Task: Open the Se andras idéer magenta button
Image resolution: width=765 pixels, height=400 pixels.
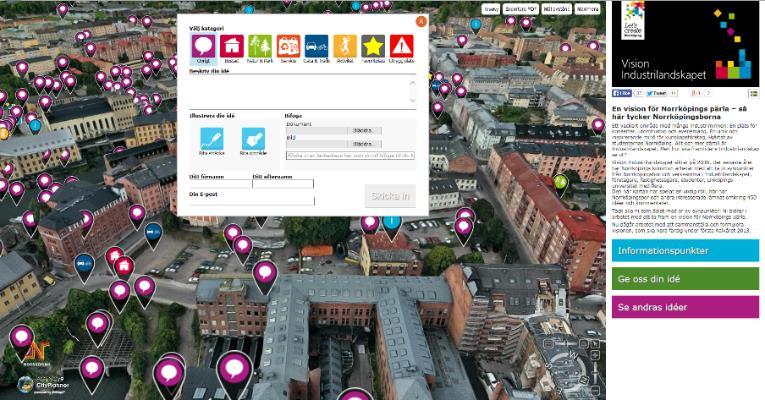Action: coord(685,307)
